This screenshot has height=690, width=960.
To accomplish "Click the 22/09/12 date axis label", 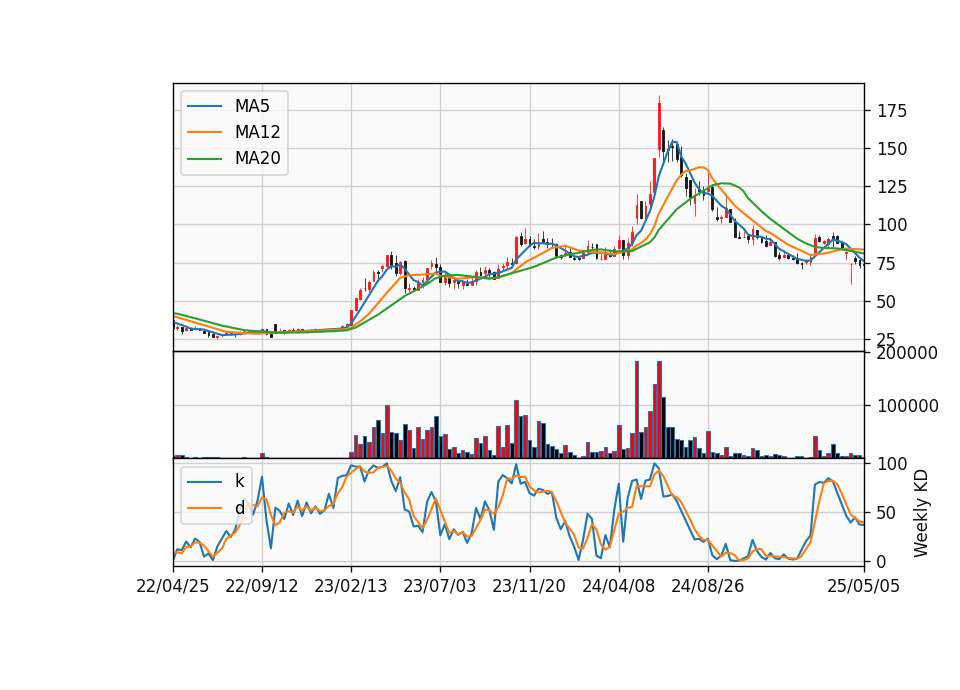I will (262, 586).
